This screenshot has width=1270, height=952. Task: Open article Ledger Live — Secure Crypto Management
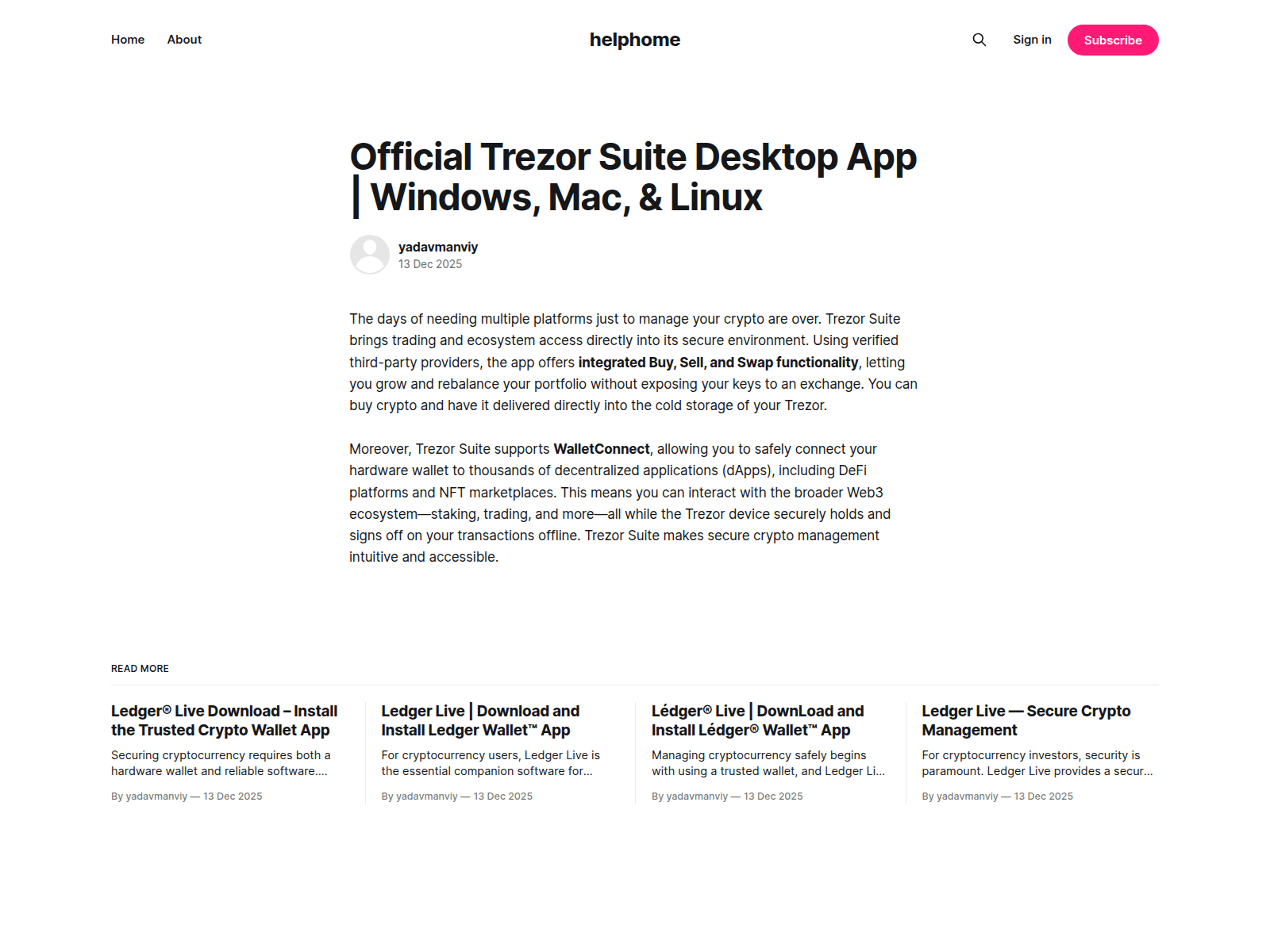tap(1026, 720)
